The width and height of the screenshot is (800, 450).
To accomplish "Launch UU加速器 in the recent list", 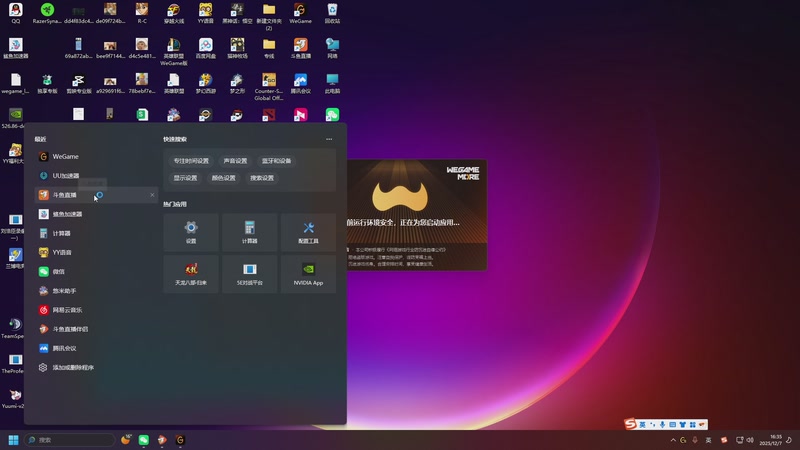I will point(96,176).
